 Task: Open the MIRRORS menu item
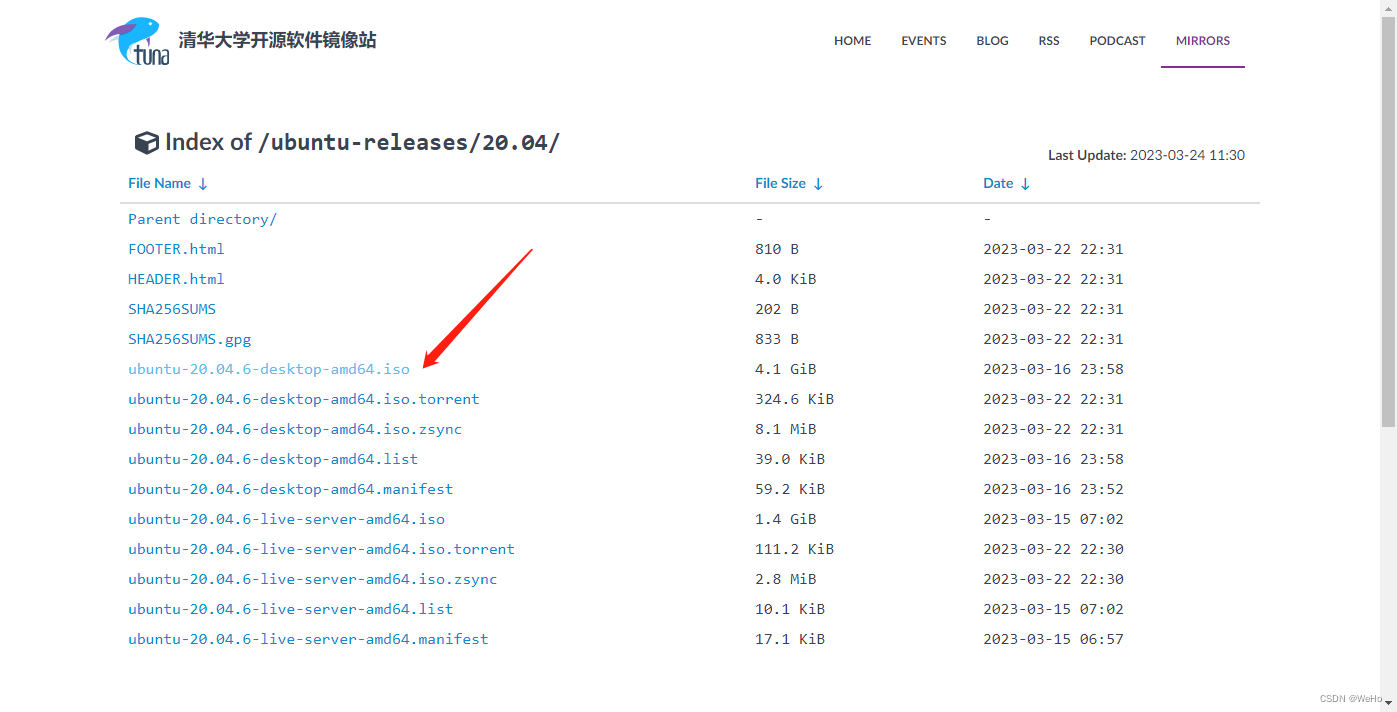coord(1203,41)
